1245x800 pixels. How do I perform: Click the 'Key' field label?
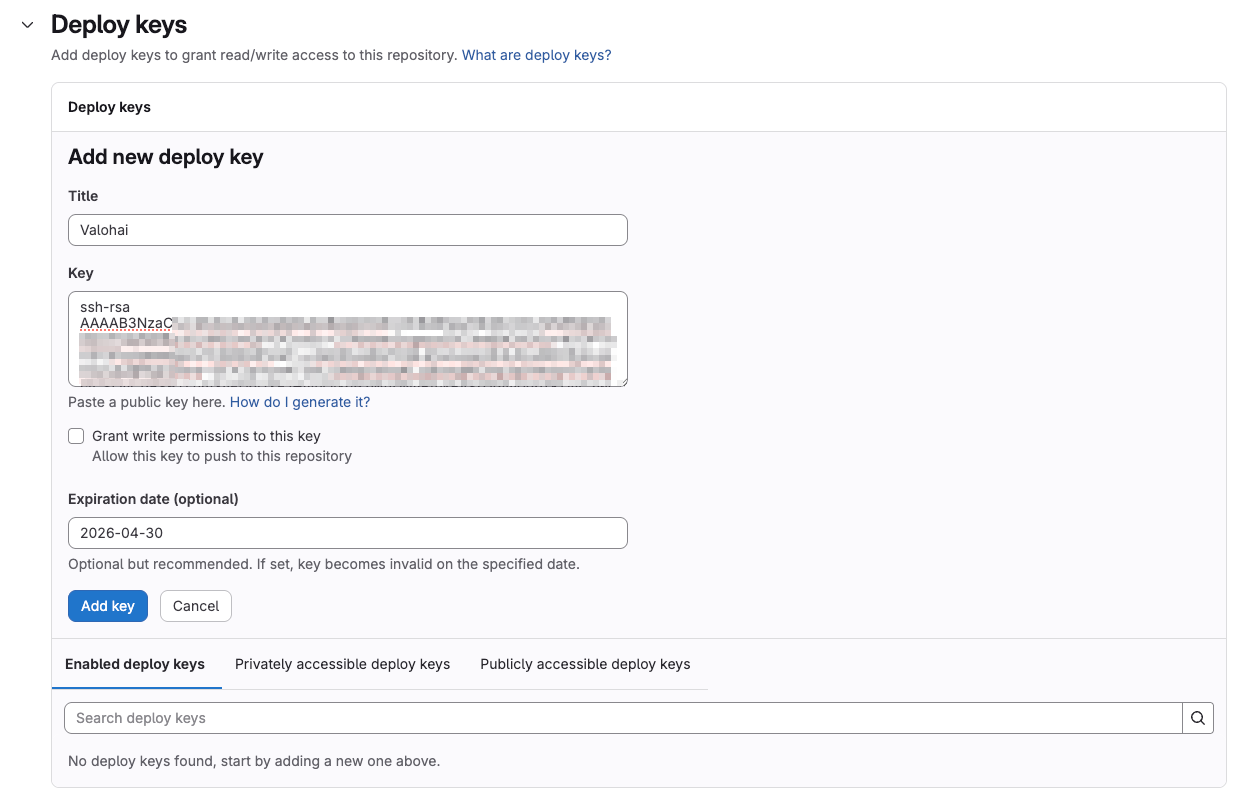[x=80, y=273]
